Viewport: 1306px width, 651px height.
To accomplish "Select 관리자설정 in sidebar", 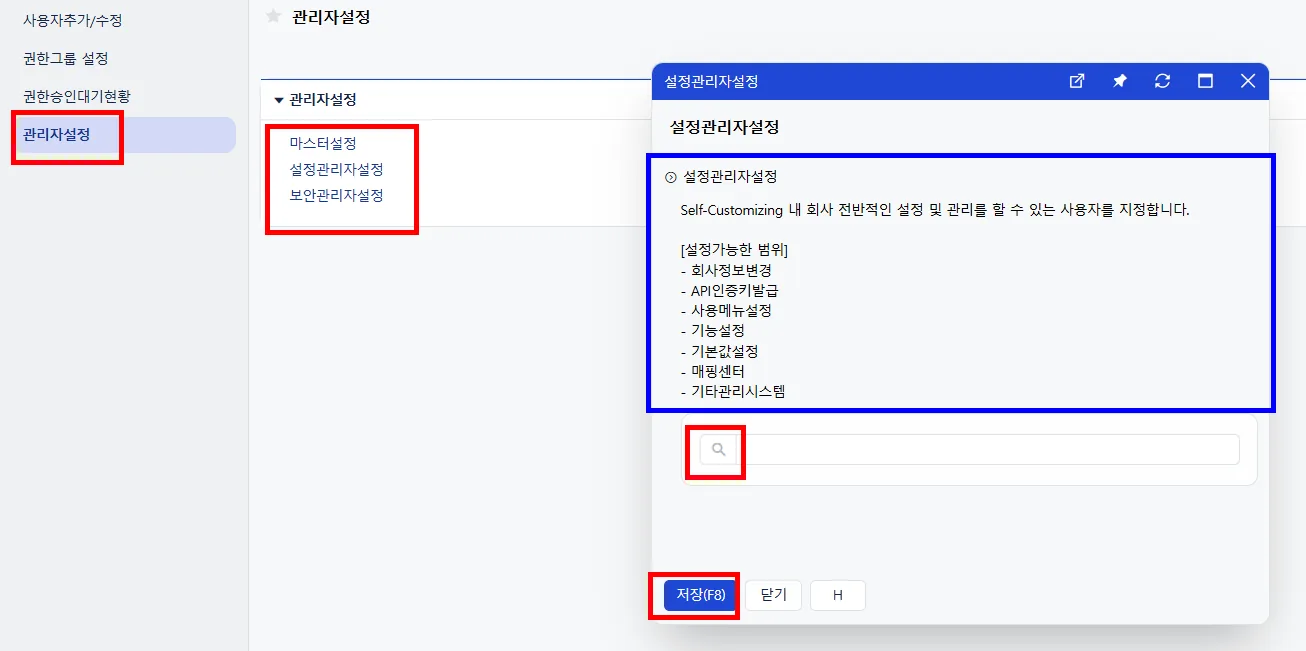I will pyautogui.click(x=57, y=135).
